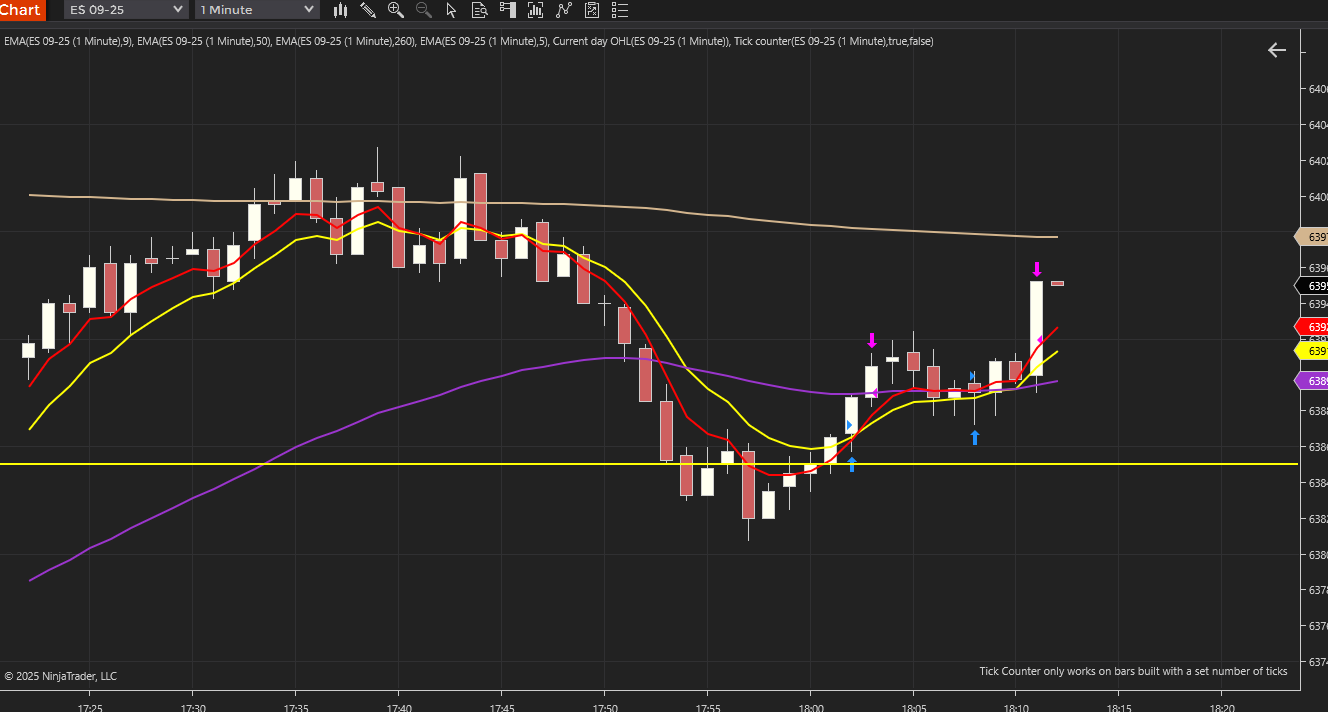Open the ES 09-25 instrument dropdown

point(126,10)
